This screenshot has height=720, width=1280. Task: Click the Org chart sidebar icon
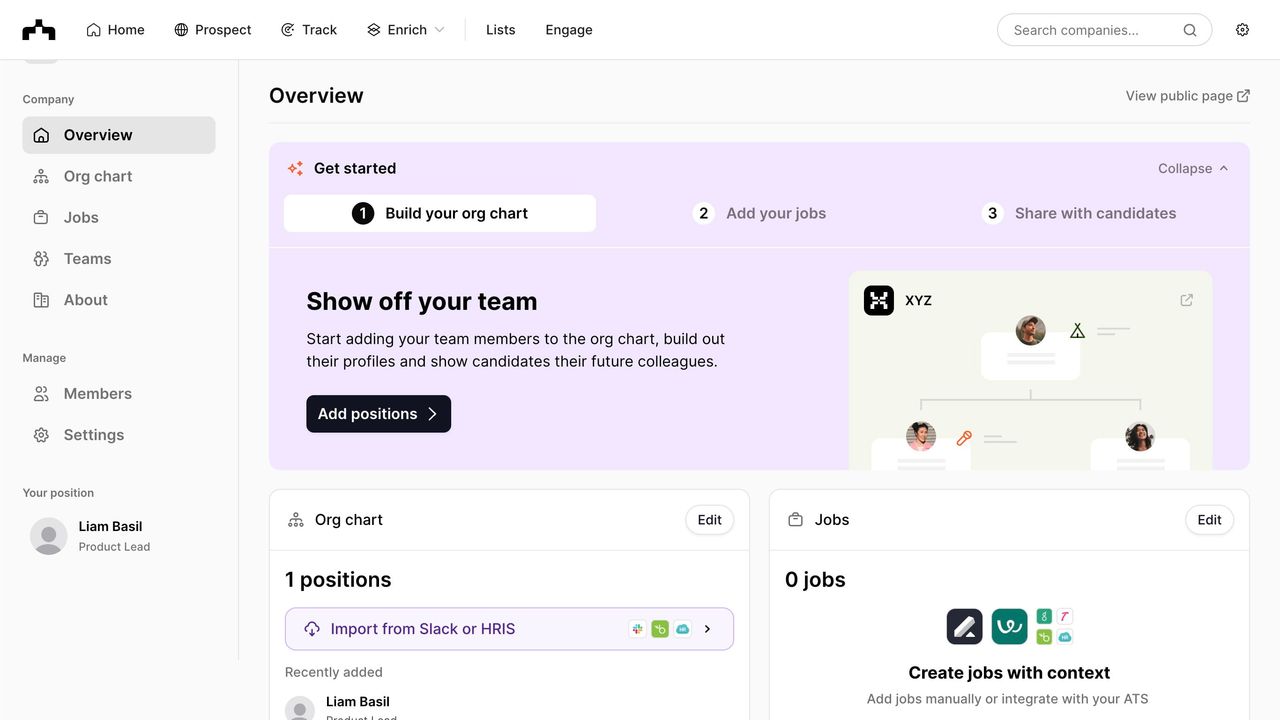click(41, 176)
